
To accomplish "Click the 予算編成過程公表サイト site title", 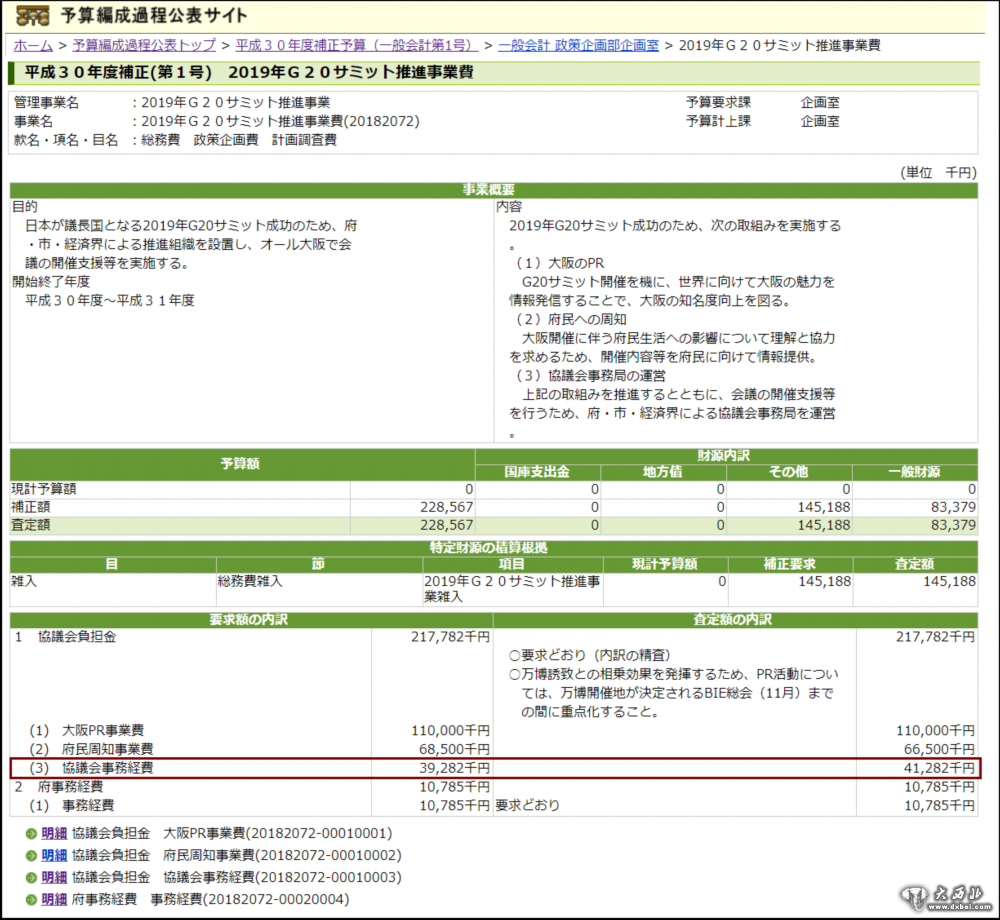I will click(154, 16).
